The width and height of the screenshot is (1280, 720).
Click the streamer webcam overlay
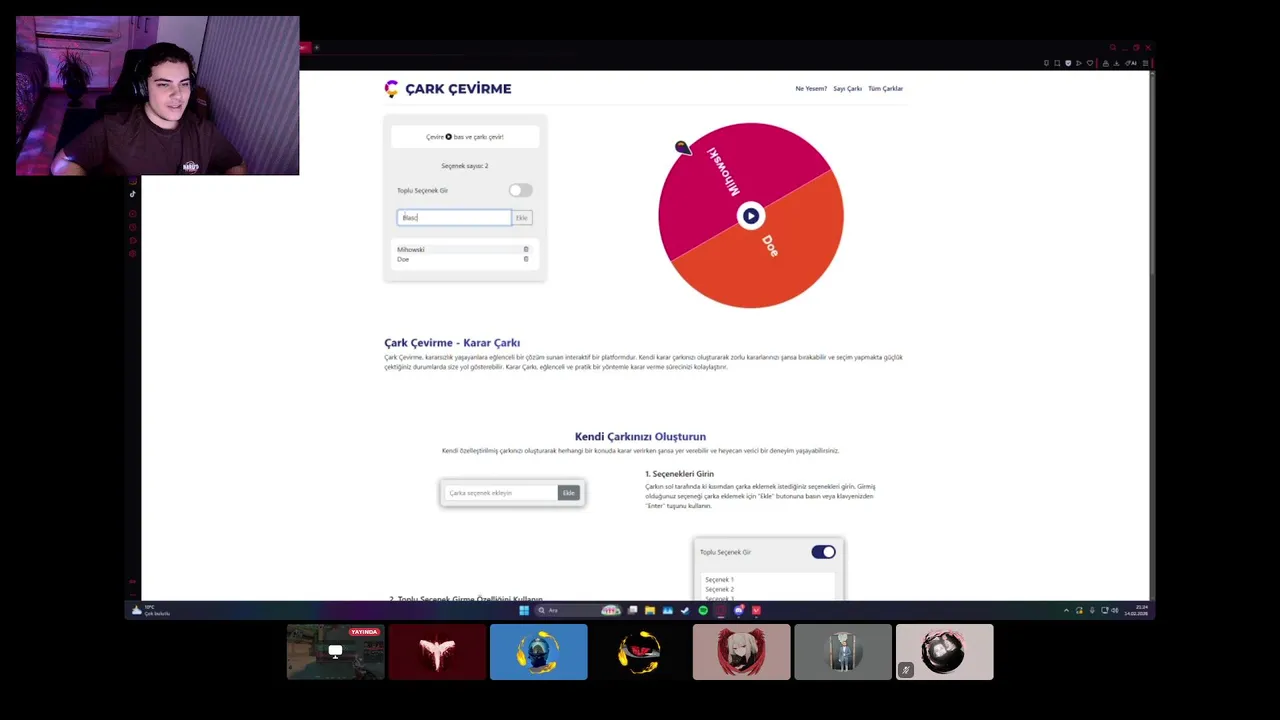tap(157, 96)
